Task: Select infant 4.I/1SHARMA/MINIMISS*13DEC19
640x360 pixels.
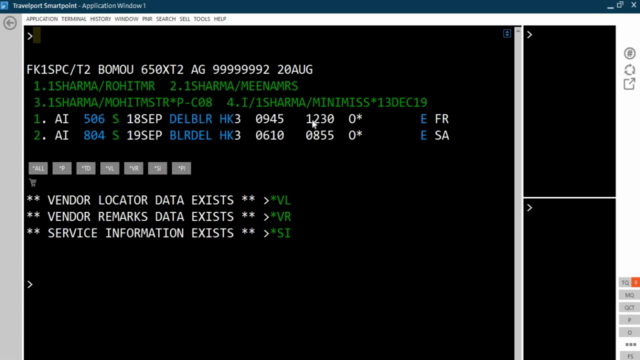Action: tap(327, 102)
